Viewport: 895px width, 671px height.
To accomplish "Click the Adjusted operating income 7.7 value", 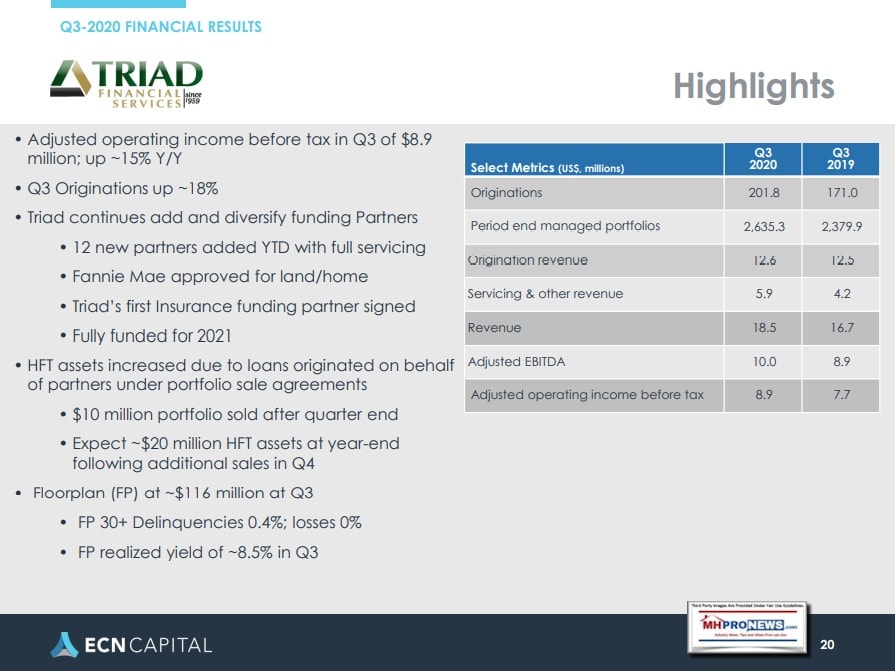I will point(841,395).
